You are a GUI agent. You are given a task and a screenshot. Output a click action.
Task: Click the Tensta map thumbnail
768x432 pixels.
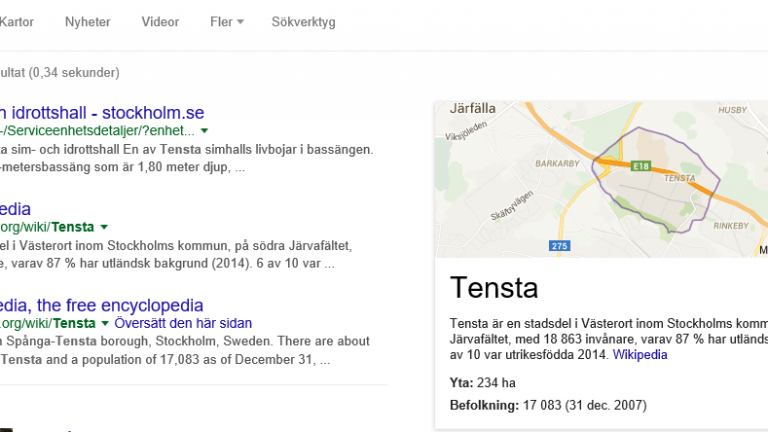pyautogui.click(x=601, y=180)
